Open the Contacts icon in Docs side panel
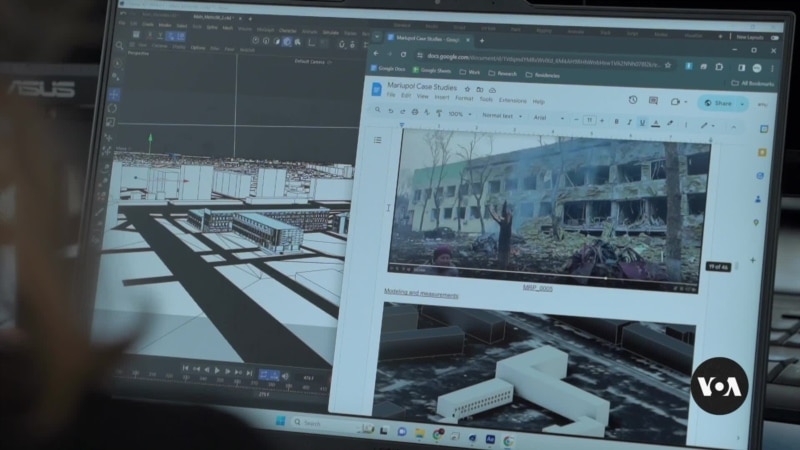800x450 pixels. [758, 199]
